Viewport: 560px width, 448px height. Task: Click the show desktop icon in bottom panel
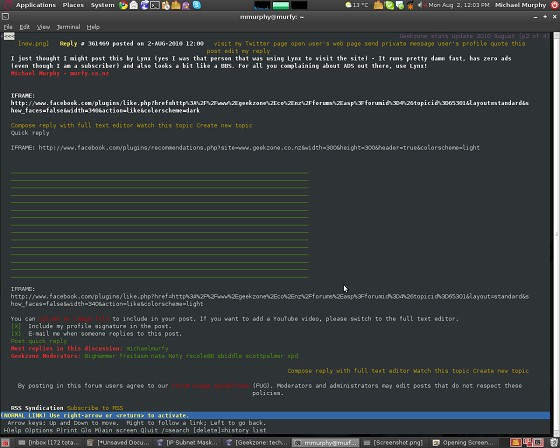(x=5, y=443)
